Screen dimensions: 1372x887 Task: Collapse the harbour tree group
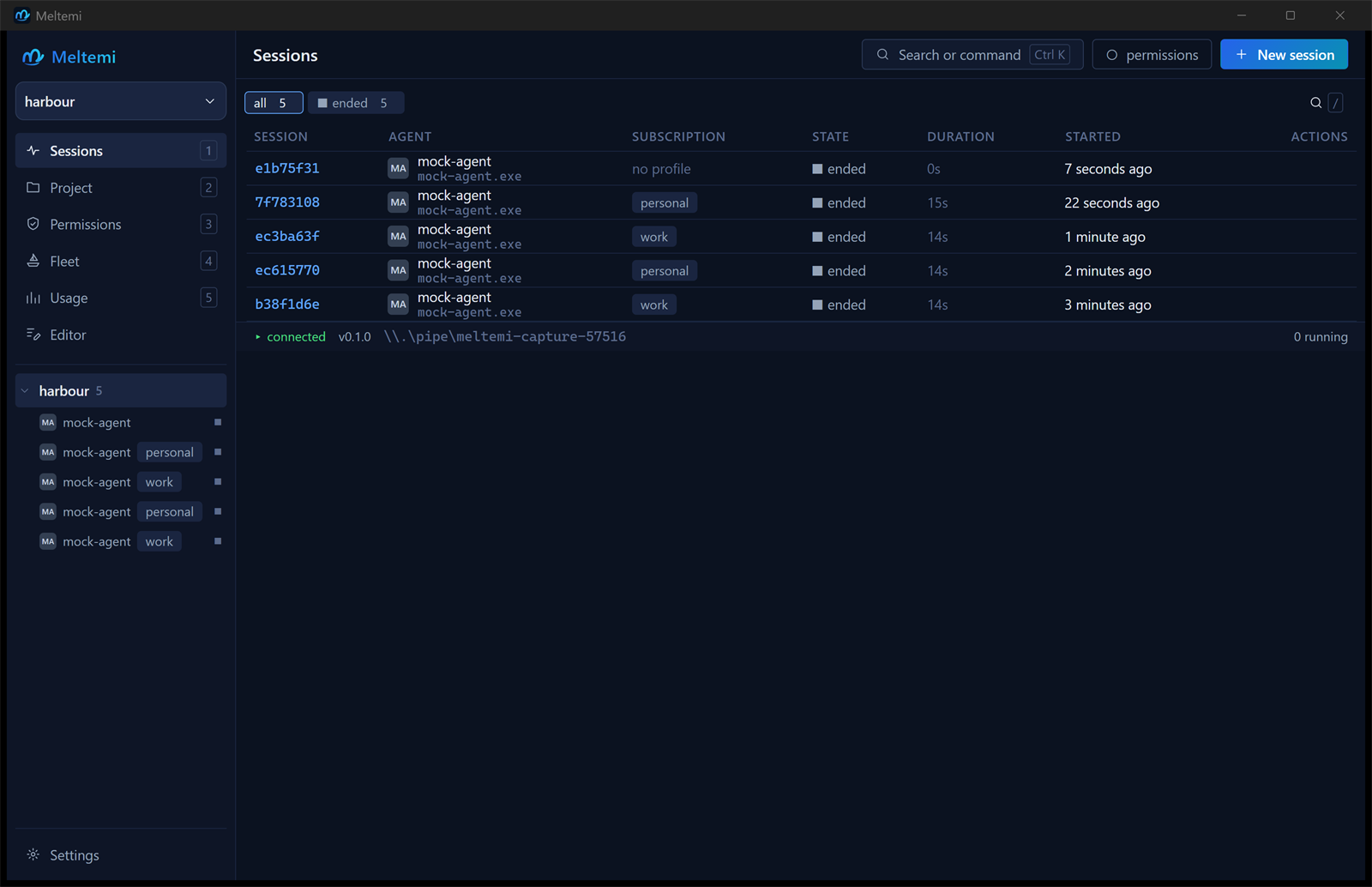pos(25,391)
